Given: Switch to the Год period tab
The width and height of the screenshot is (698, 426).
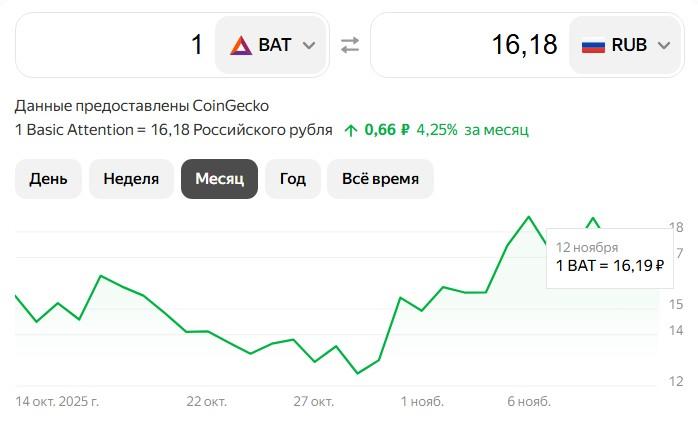Looking at the screenshot, I should pyautogui.click(x=292, y=179).
